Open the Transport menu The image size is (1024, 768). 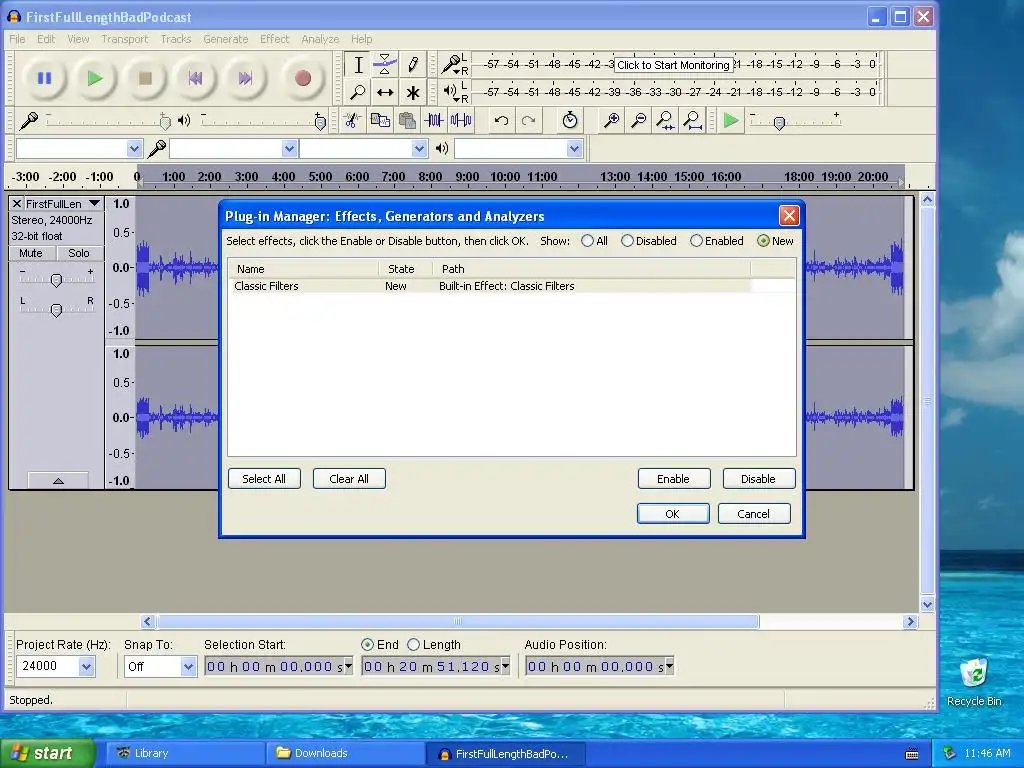[125, 39]
